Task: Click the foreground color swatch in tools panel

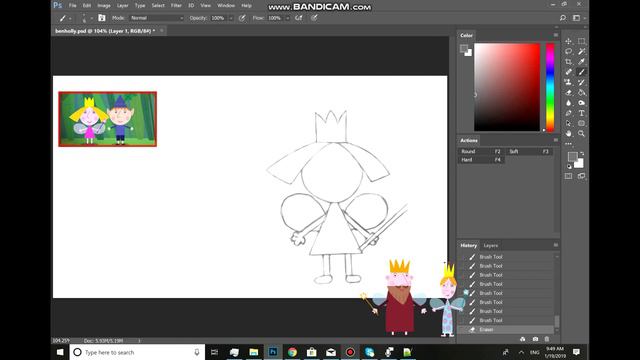Action: [x=572, y=157]
